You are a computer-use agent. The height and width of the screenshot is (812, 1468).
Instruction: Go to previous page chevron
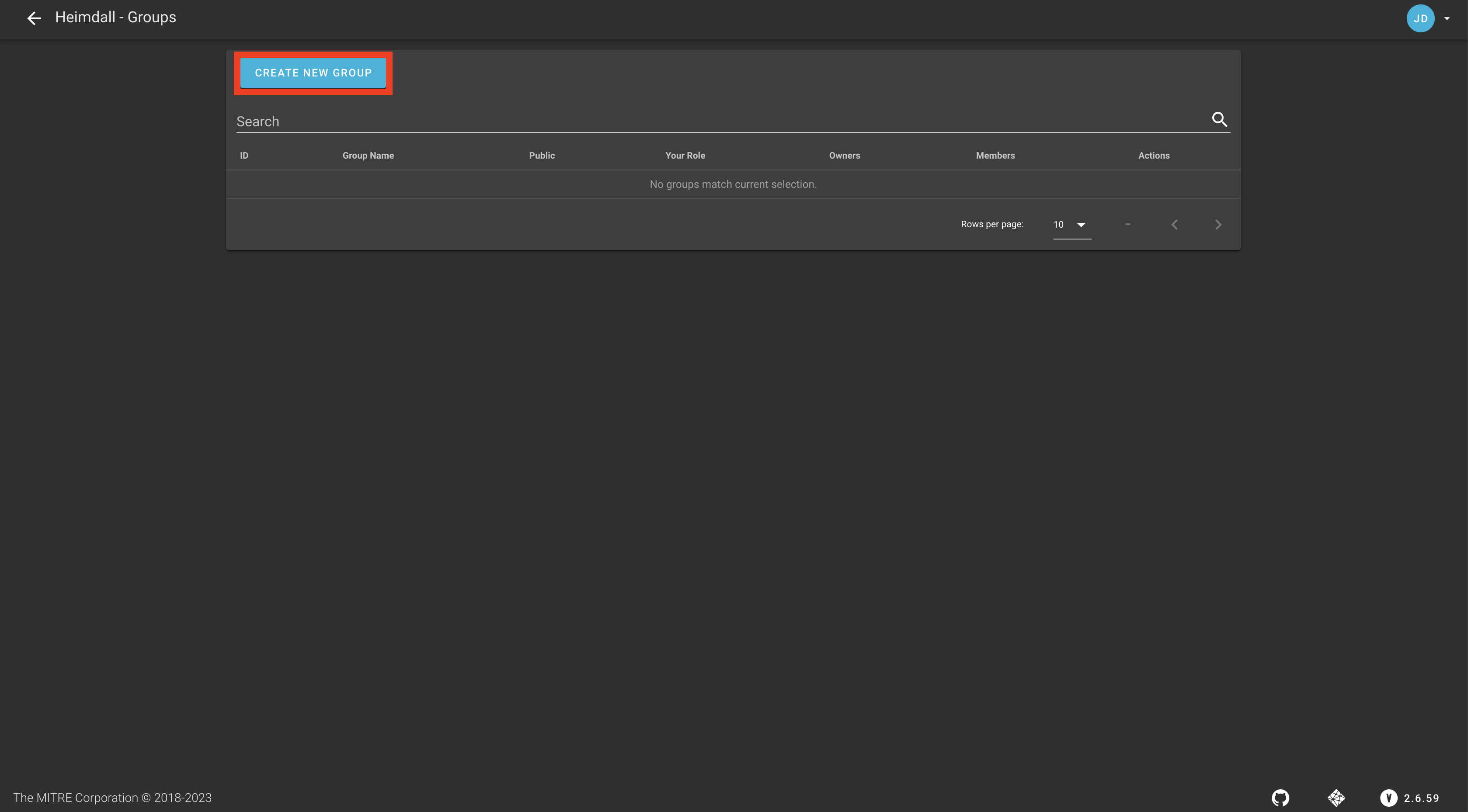[x=1175, y=225]
